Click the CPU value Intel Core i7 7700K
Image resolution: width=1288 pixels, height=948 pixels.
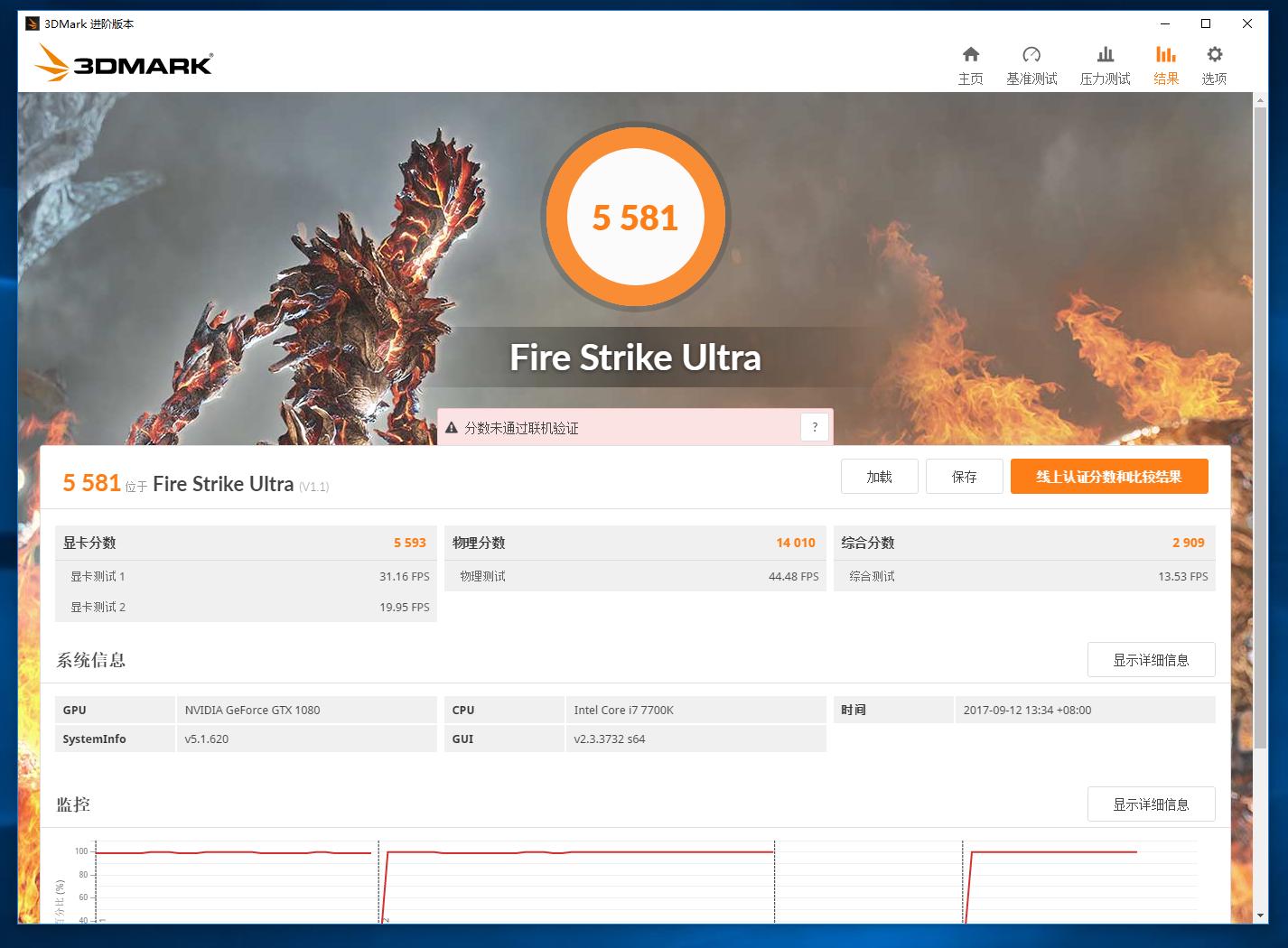(623, 710)
